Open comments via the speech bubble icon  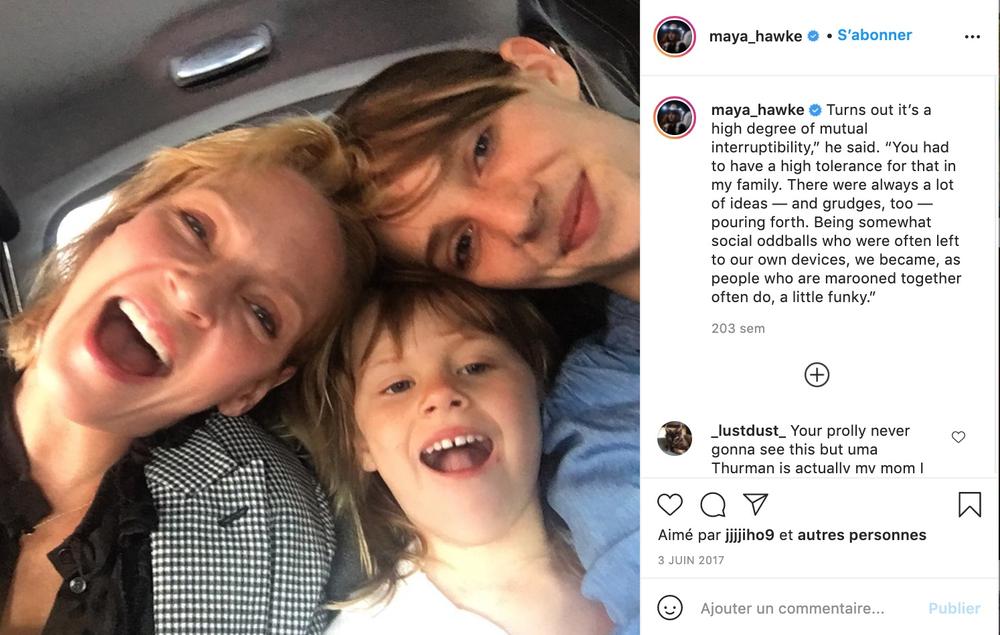[x=712, y=504]
